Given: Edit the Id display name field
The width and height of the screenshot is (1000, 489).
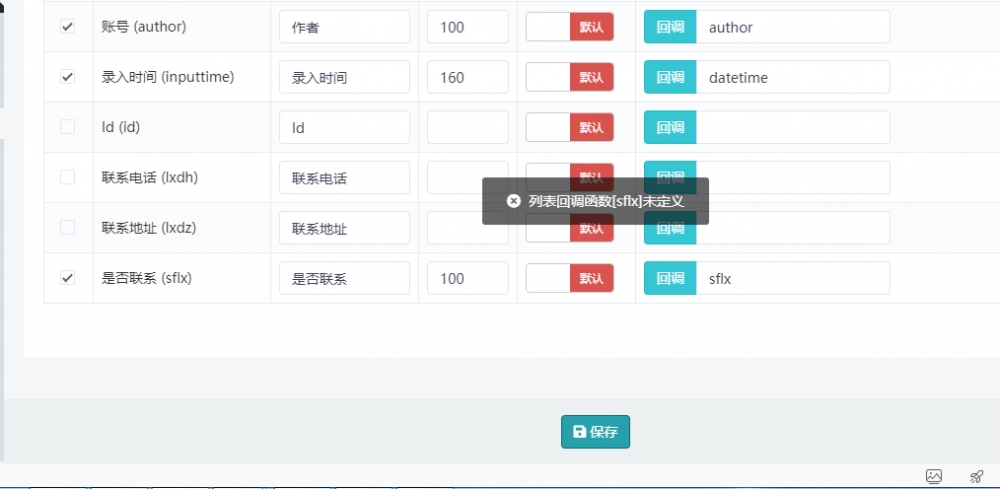Looking at the screenshot, I should pyautogui.click(x=344, y=128).
